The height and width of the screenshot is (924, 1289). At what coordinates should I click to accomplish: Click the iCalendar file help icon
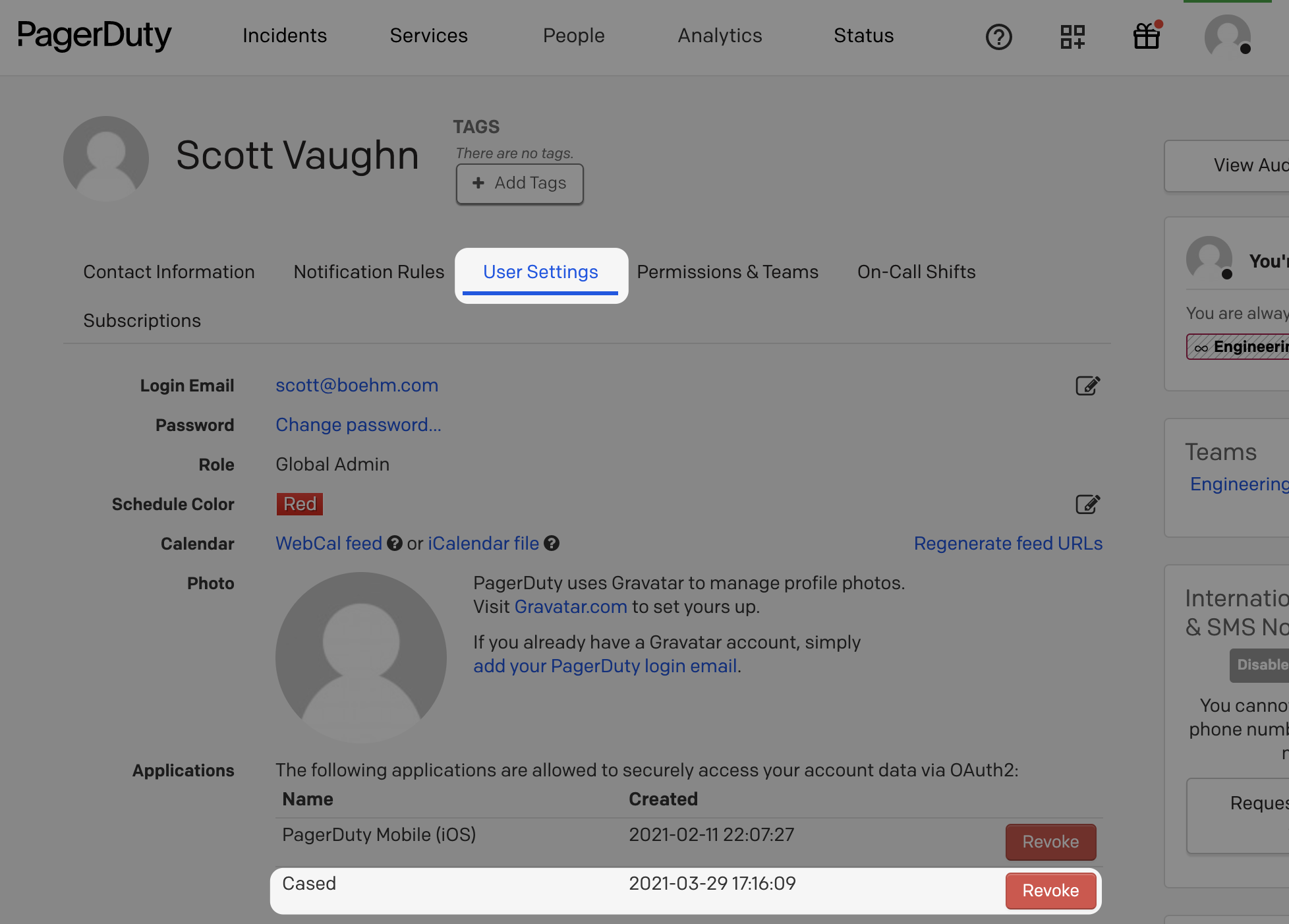tap(551, 543)
